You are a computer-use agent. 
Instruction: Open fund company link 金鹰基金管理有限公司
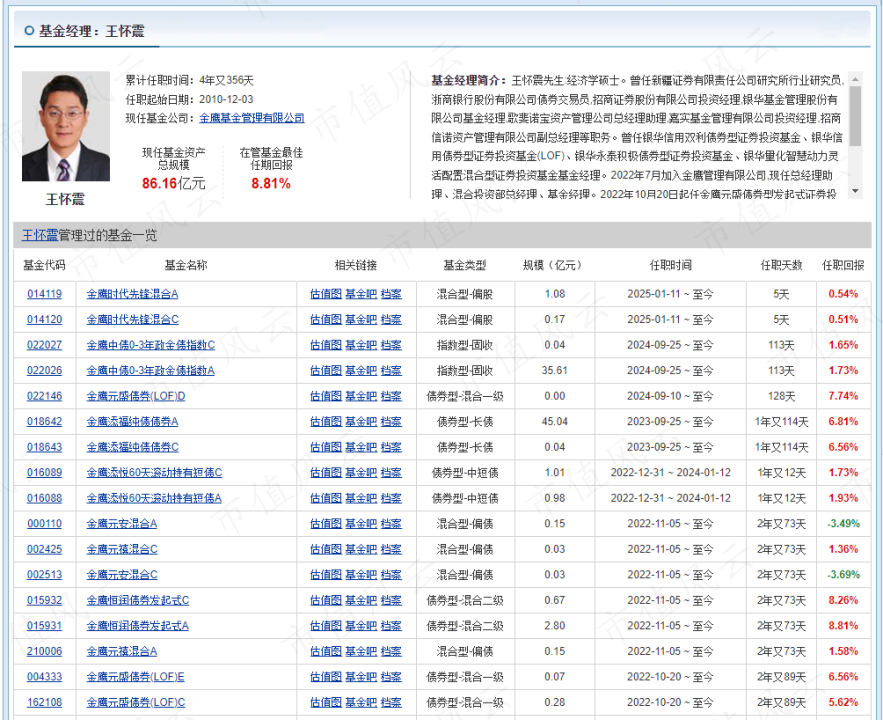pyautogui.click(x=252, y=118)
